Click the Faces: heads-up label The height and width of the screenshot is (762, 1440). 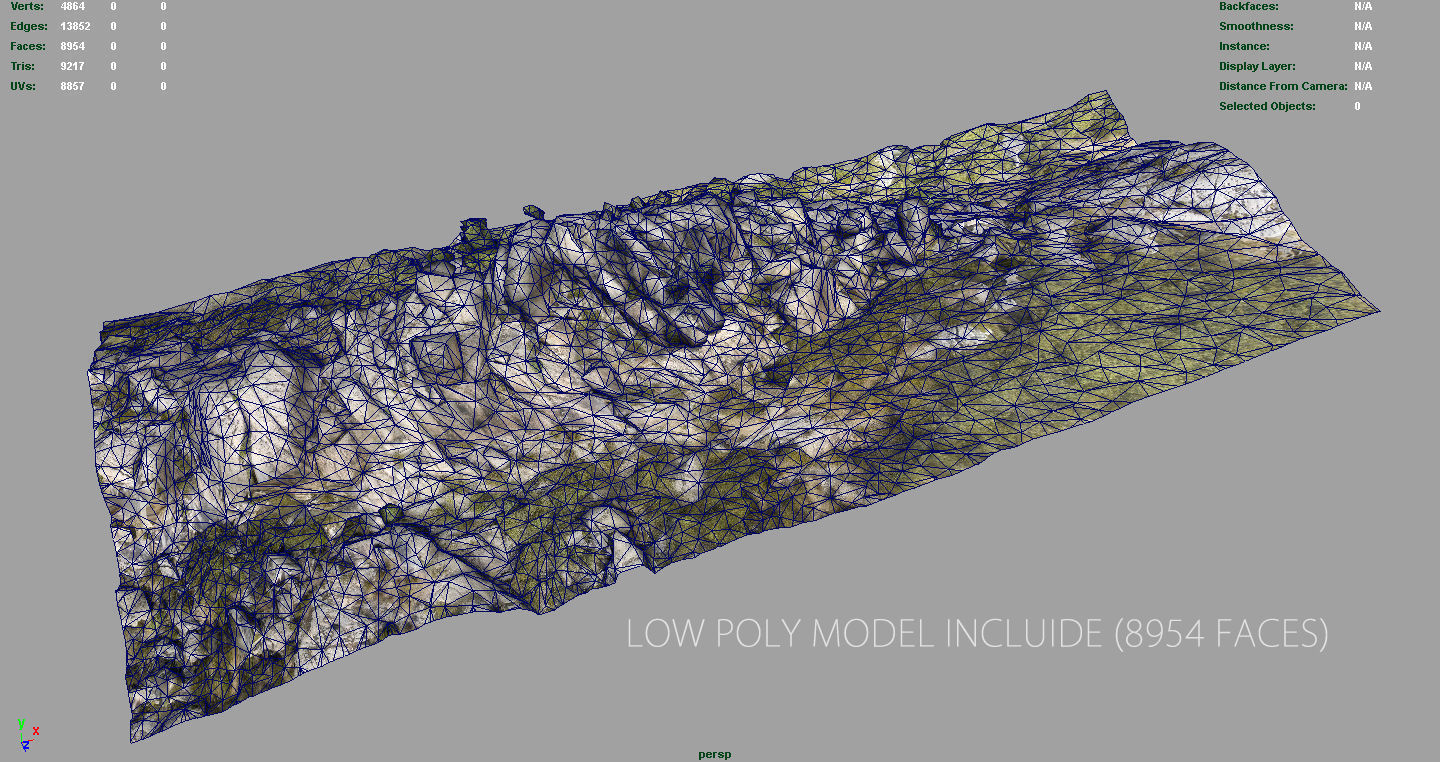coord(28,46)
